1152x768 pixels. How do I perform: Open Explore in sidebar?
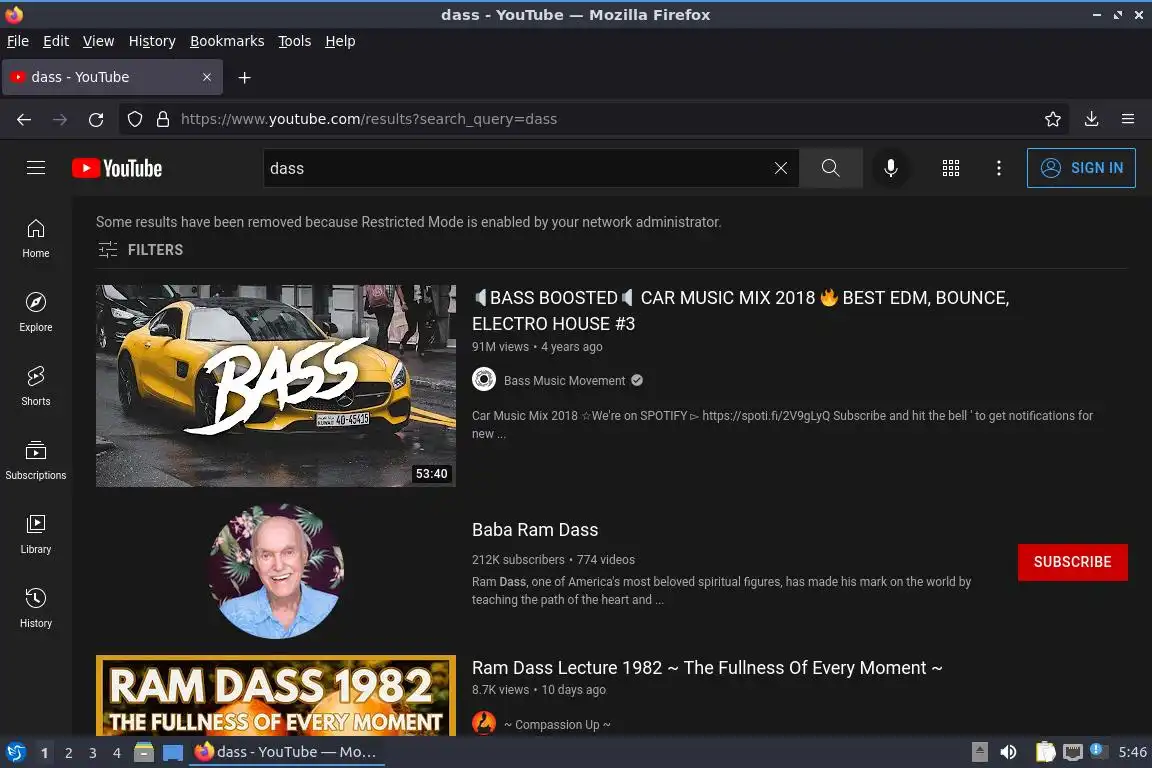[36, 312]
